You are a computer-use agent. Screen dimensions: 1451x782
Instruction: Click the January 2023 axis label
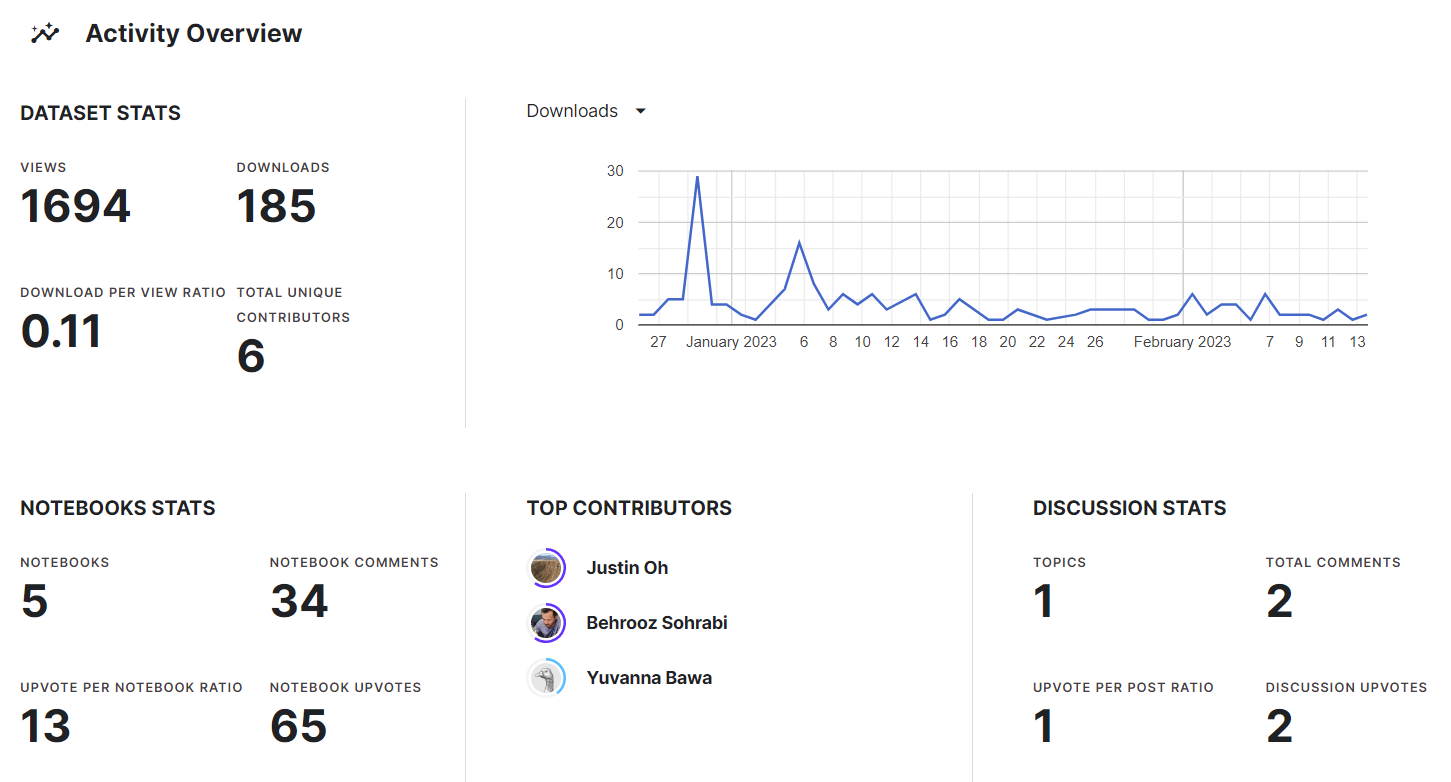[x=731, y=342]
